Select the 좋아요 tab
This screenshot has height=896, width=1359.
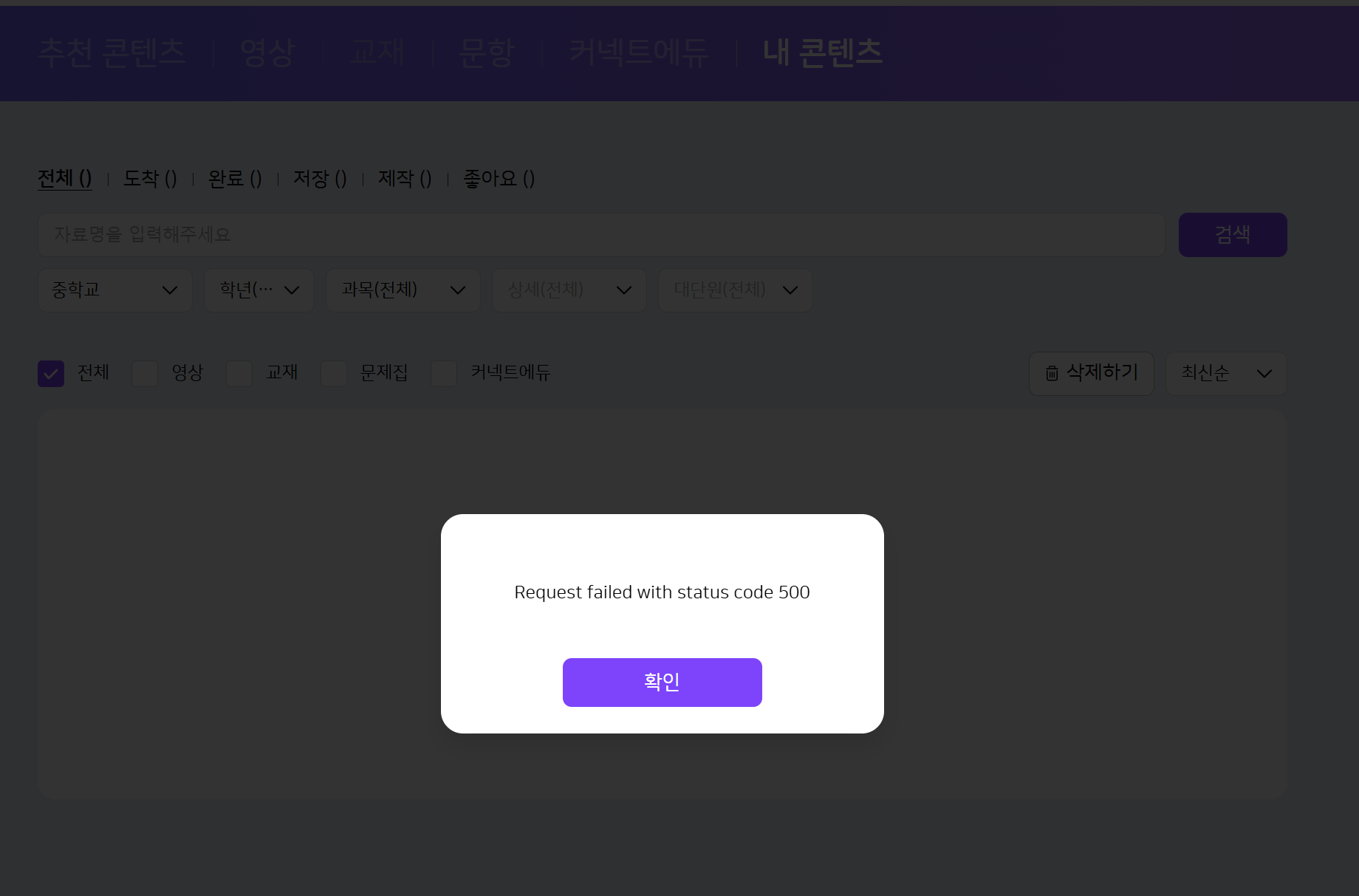click(499, 179)
